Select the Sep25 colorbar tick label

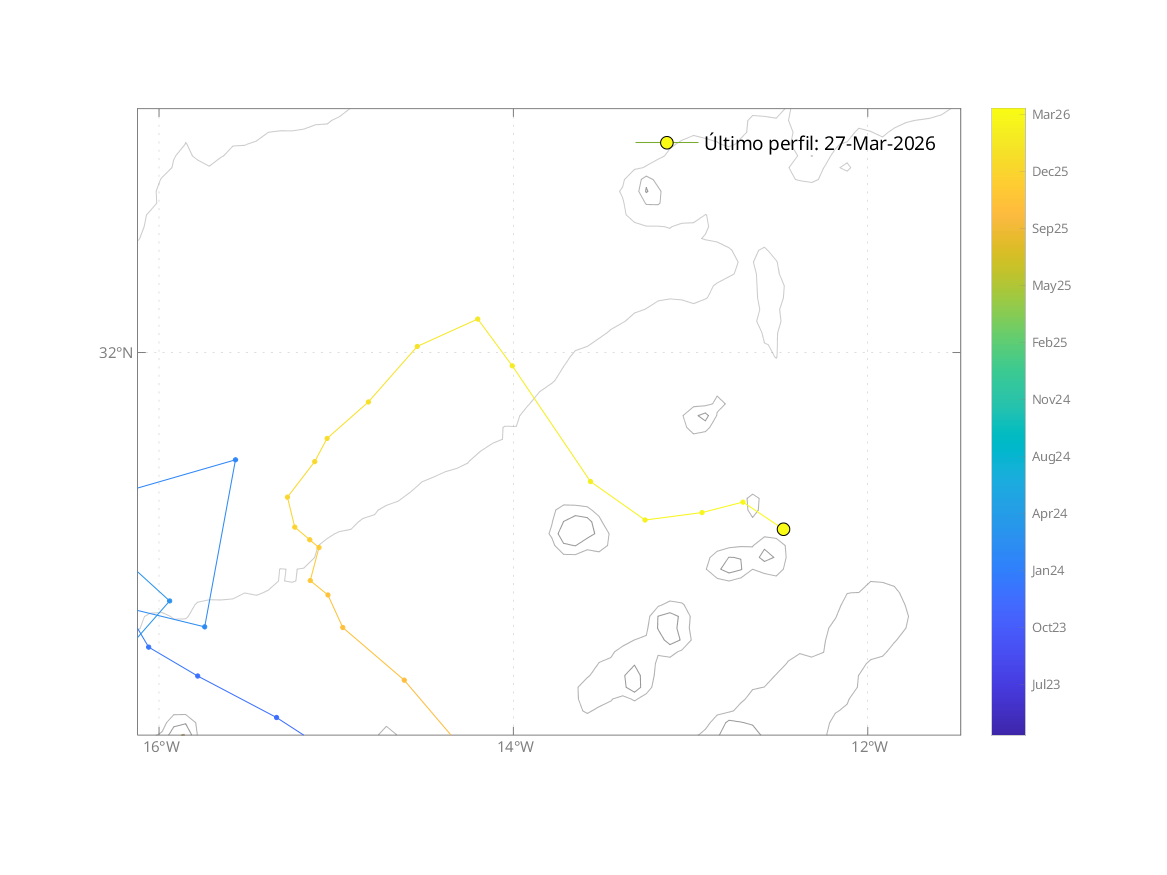coord(1050,229)
